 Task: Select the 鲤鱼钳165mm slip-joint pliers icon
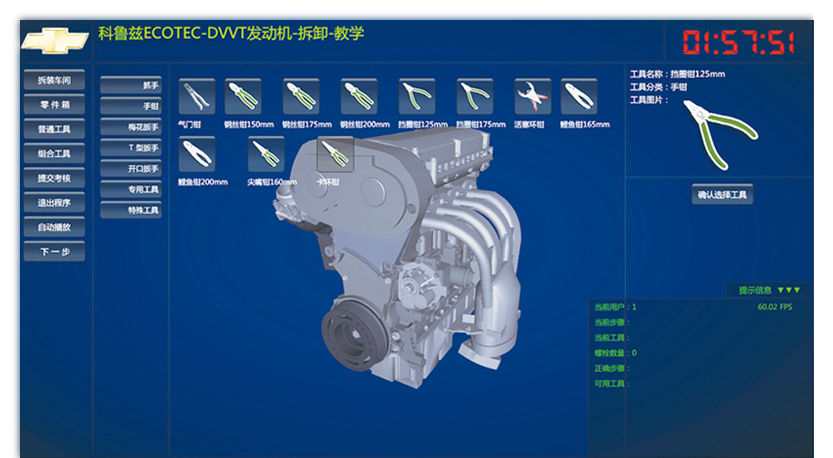pyautogui.click(x=579, y=97)
